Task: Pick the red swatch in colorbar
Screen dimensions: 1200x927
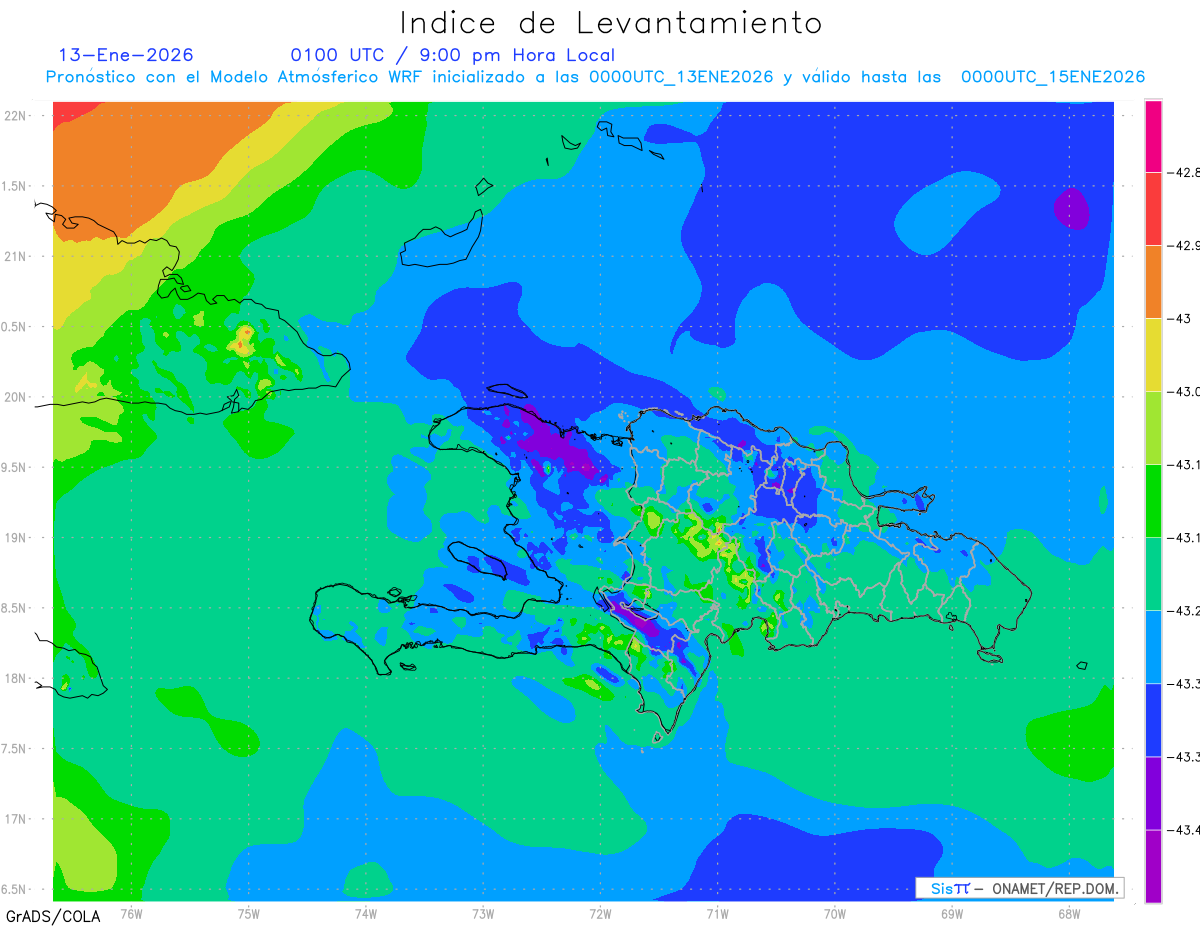Action: pyautogui.click(x=1153, y=208)
